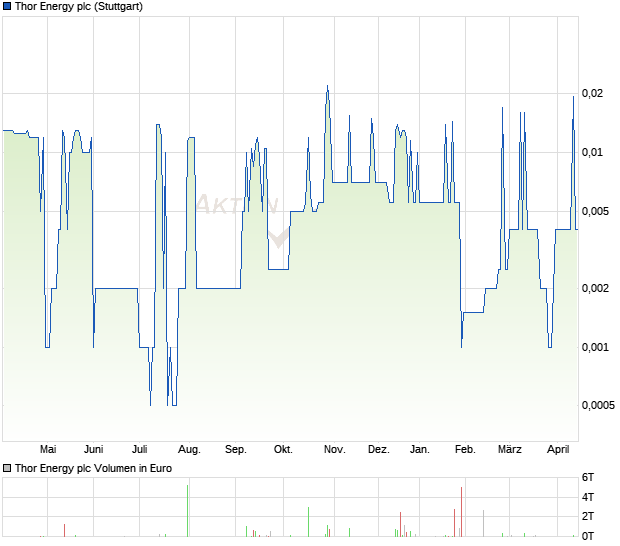Click the 'Thor Energy plc Volumen in Euro' label

(93, 469)
